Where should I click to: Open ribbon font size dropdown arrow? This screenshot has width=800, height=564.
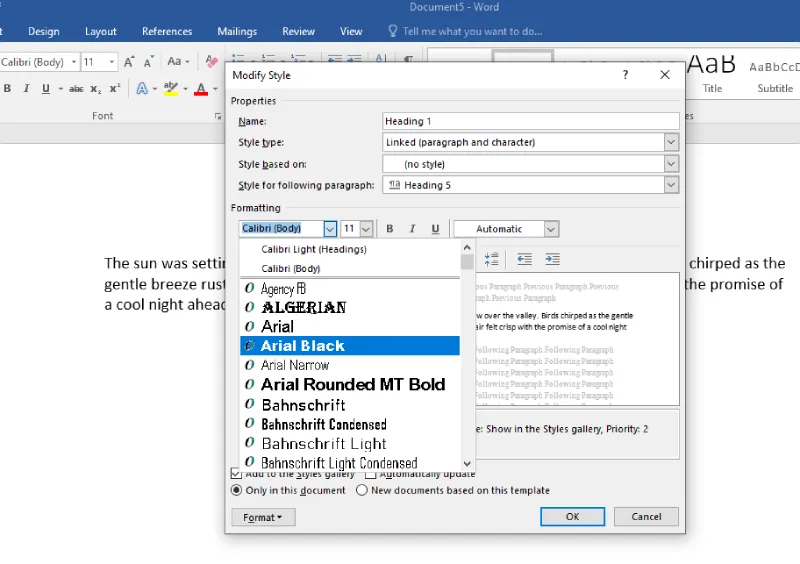tap(112, 62)
